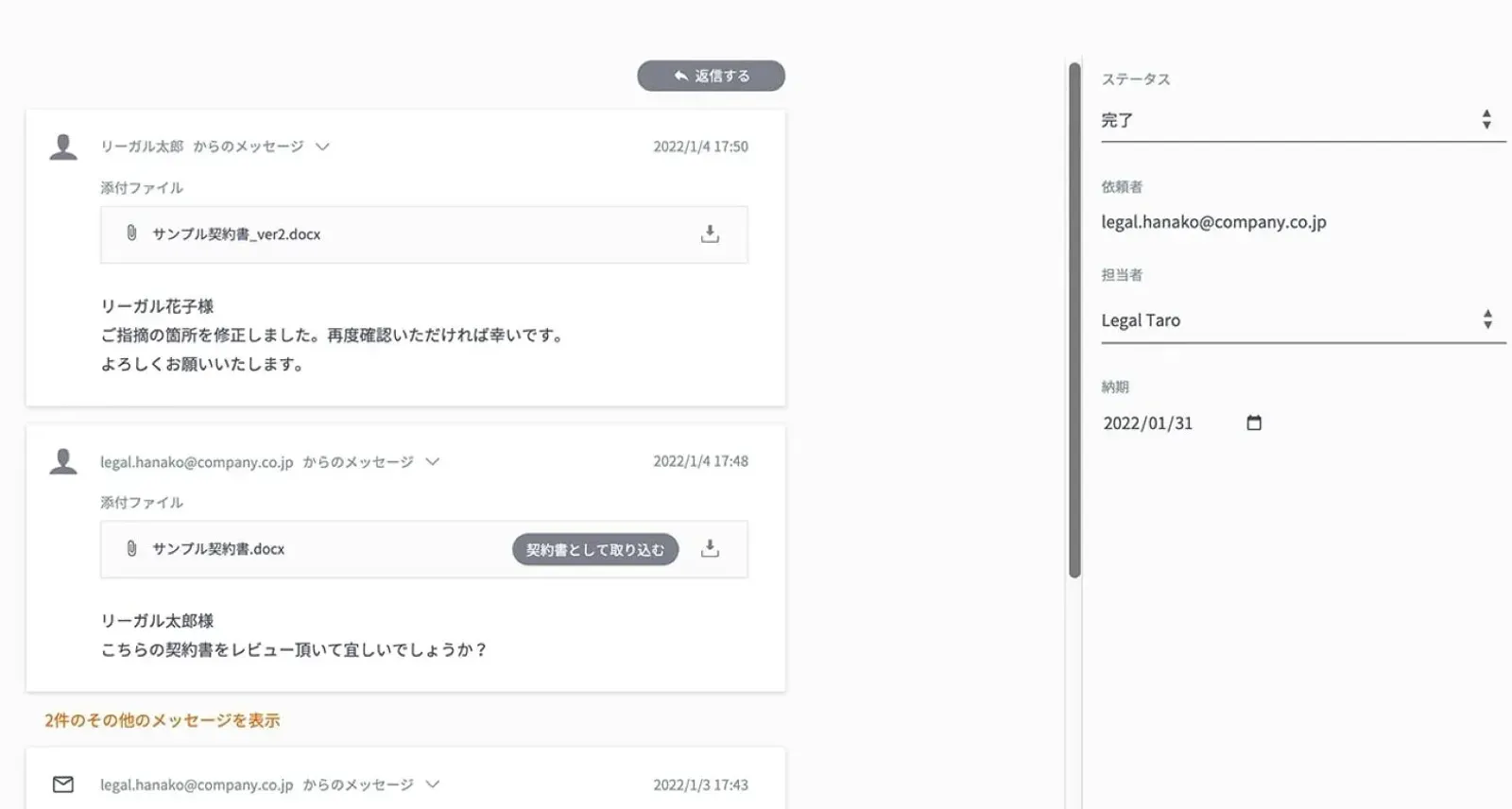Expand リーガル太郎 message header chevron

pyautogui.click(x=322, y=146)
